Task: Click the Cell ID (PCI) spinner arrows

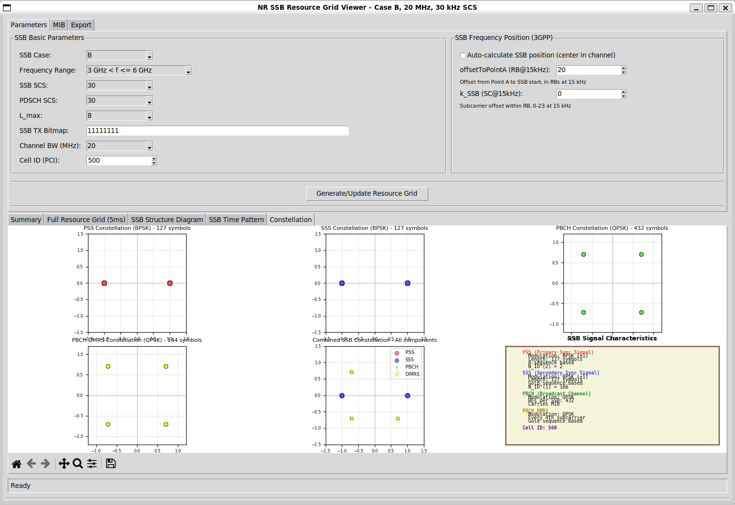Action: click(x=154, y=161)
